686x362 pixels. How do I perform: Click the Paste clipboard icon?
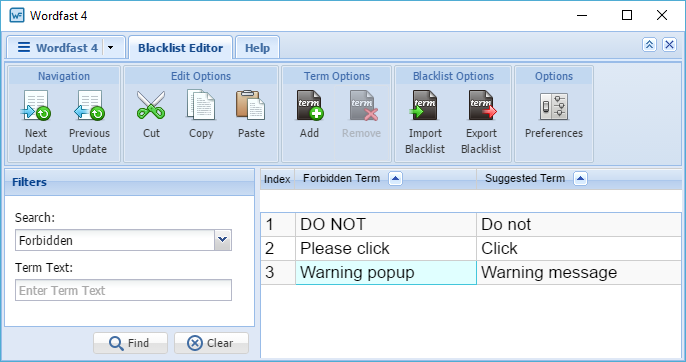pyautogui.click(x=251, y=105)
